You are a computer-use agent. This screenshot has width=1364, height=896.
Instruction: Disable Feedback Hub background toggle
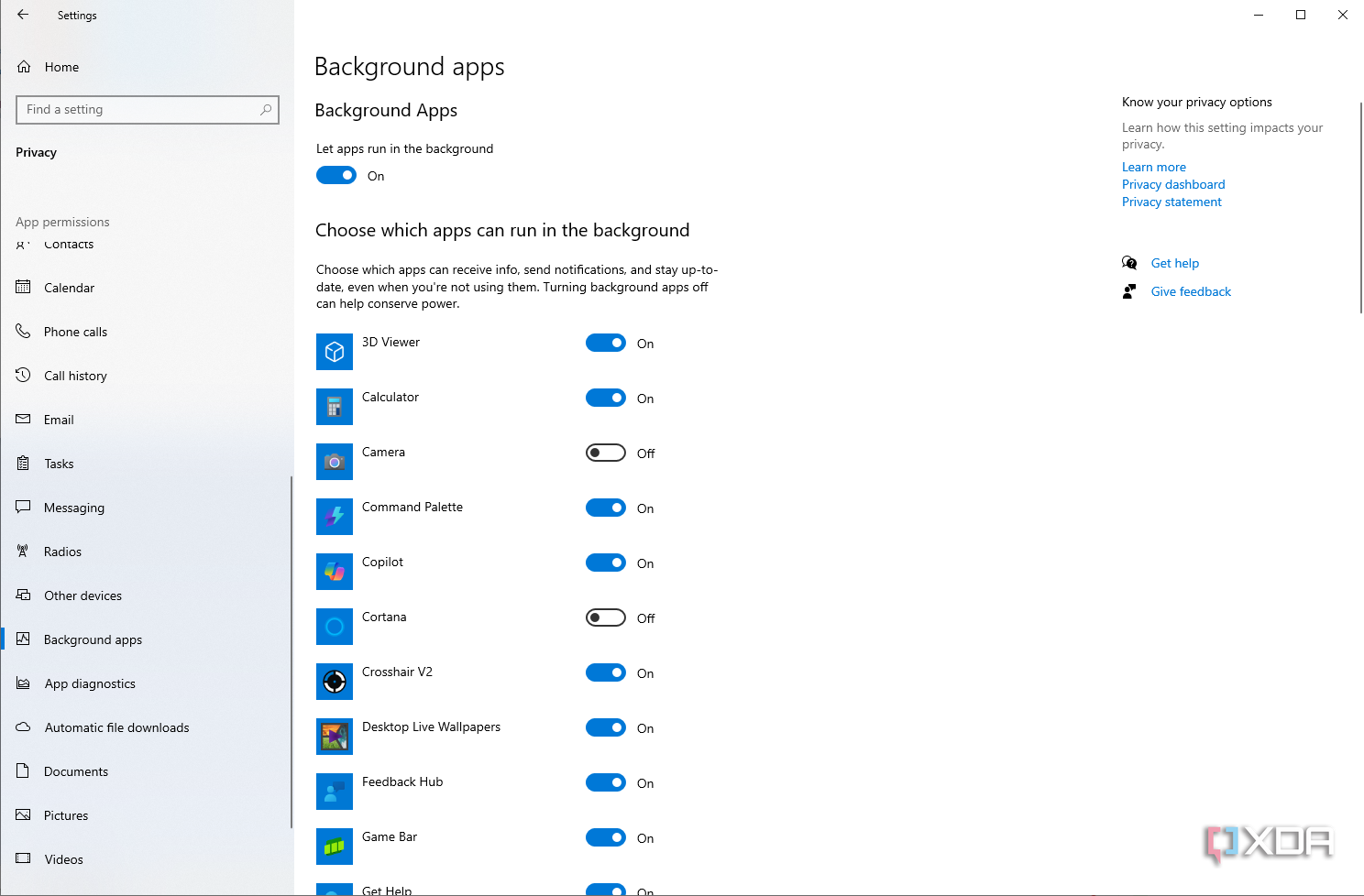point(606,782)
